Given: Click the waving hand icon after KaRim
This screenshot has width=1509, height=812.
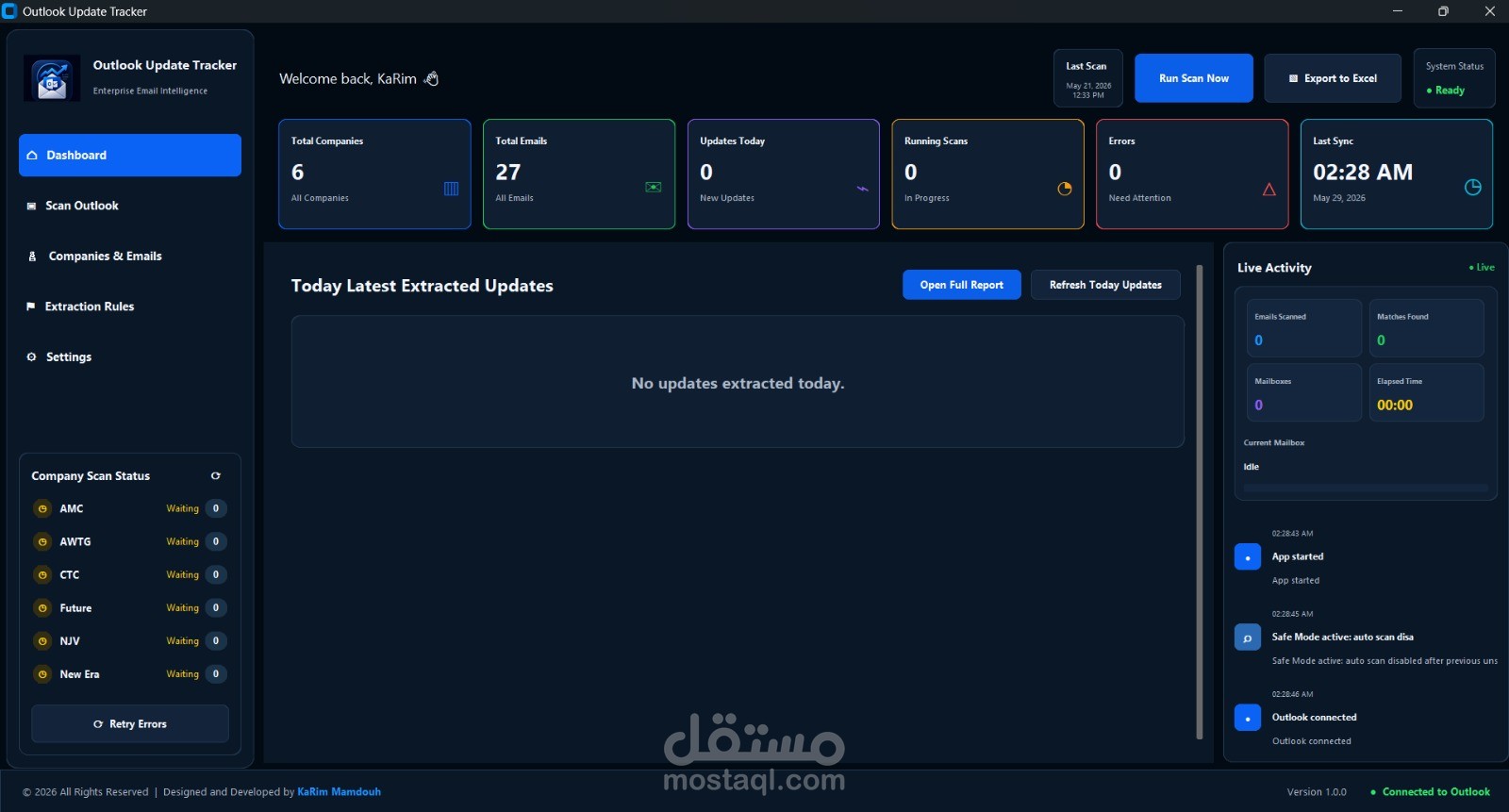Looking at the screenshot, I should click(x=432, y=78).
